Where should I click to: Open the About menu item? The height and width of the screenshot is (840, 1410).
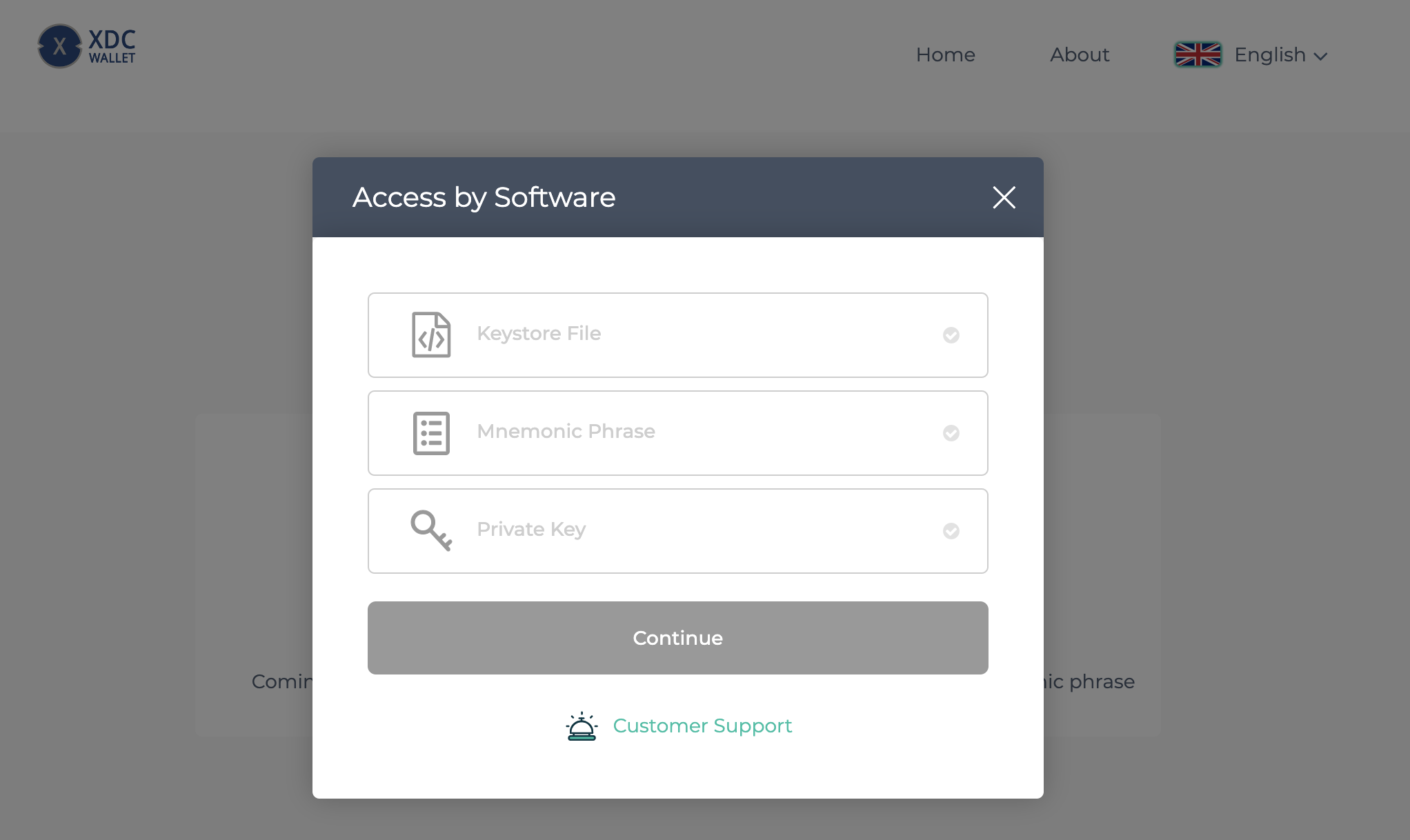pyautogui.click(x=1079, y=54)
